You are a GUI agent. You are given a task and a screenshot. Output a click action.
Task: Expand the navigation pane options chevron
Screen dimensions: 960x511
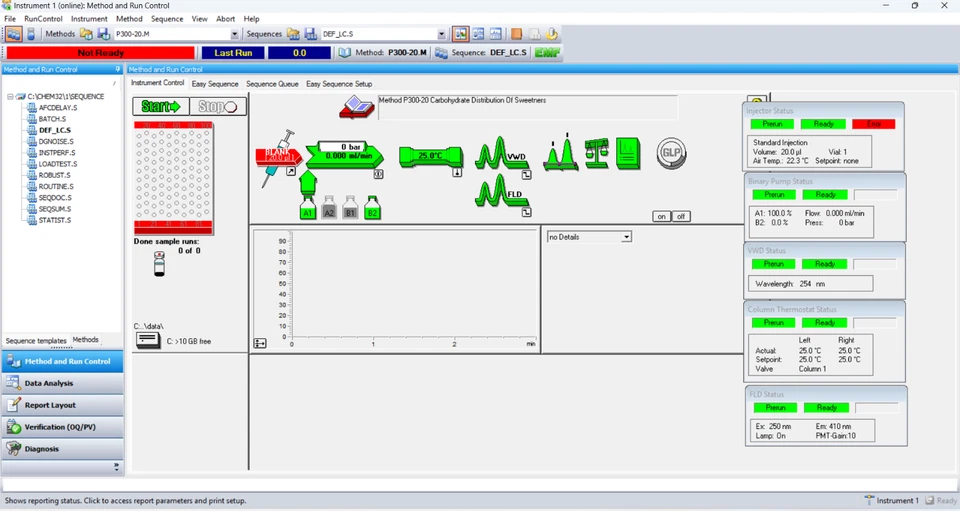point(116,467)
